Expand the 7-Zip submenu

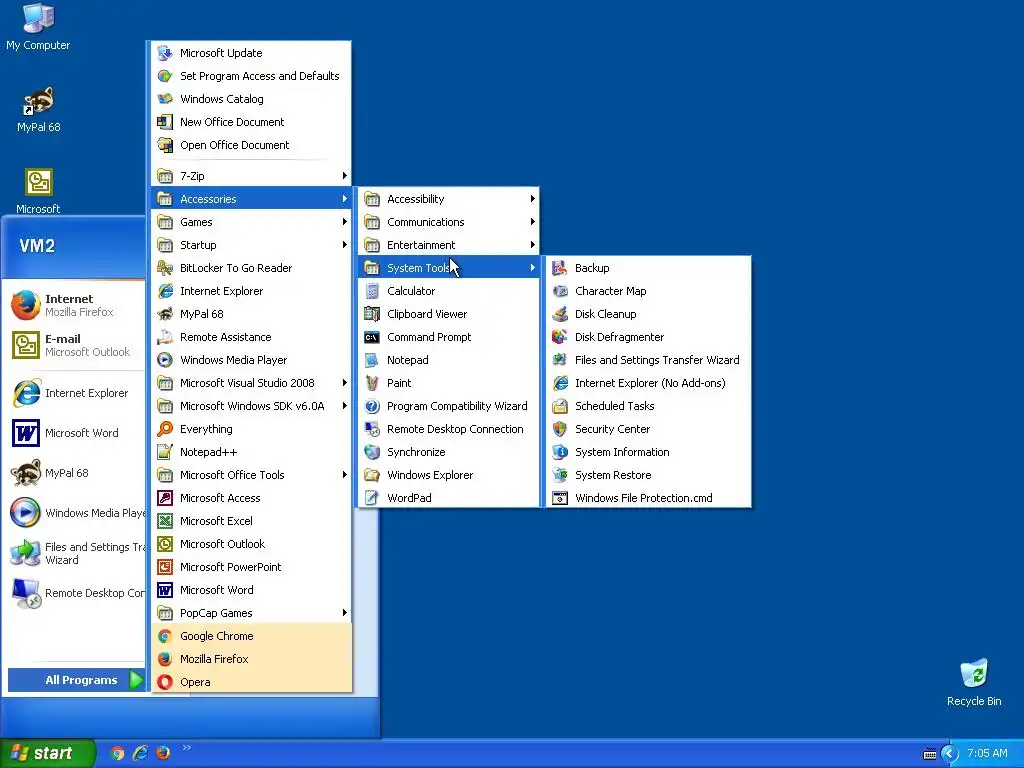[x=251, y=176]
